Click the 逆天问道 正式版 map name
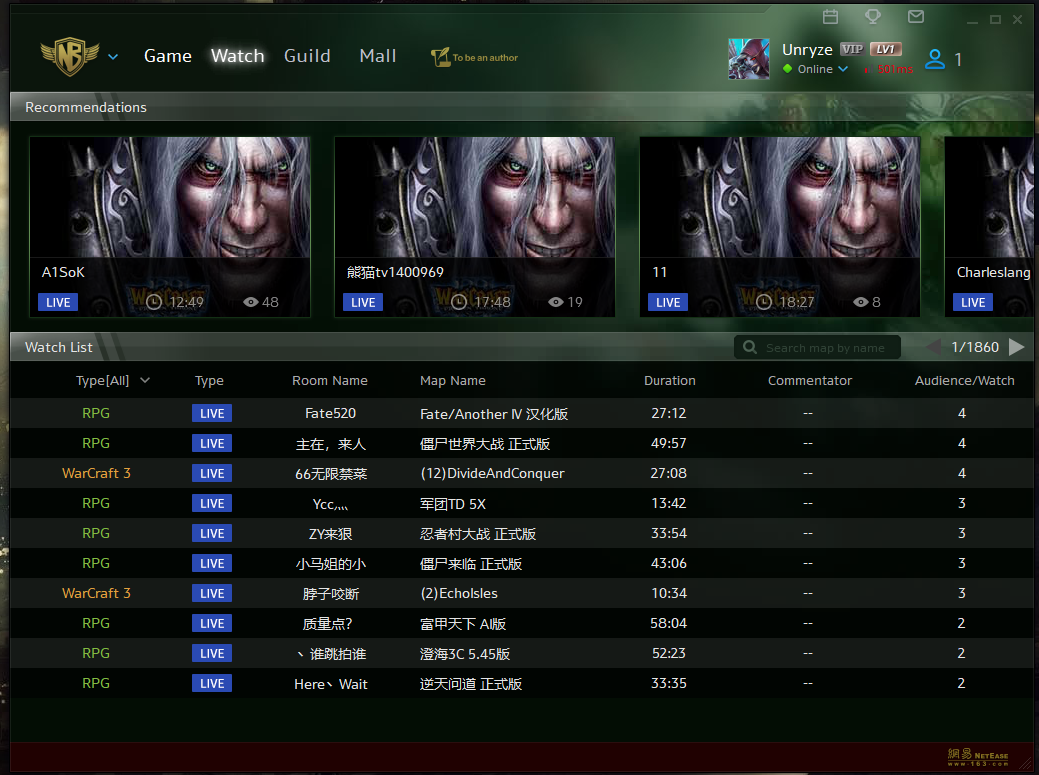1039x775 pixels. click(471, 684)
